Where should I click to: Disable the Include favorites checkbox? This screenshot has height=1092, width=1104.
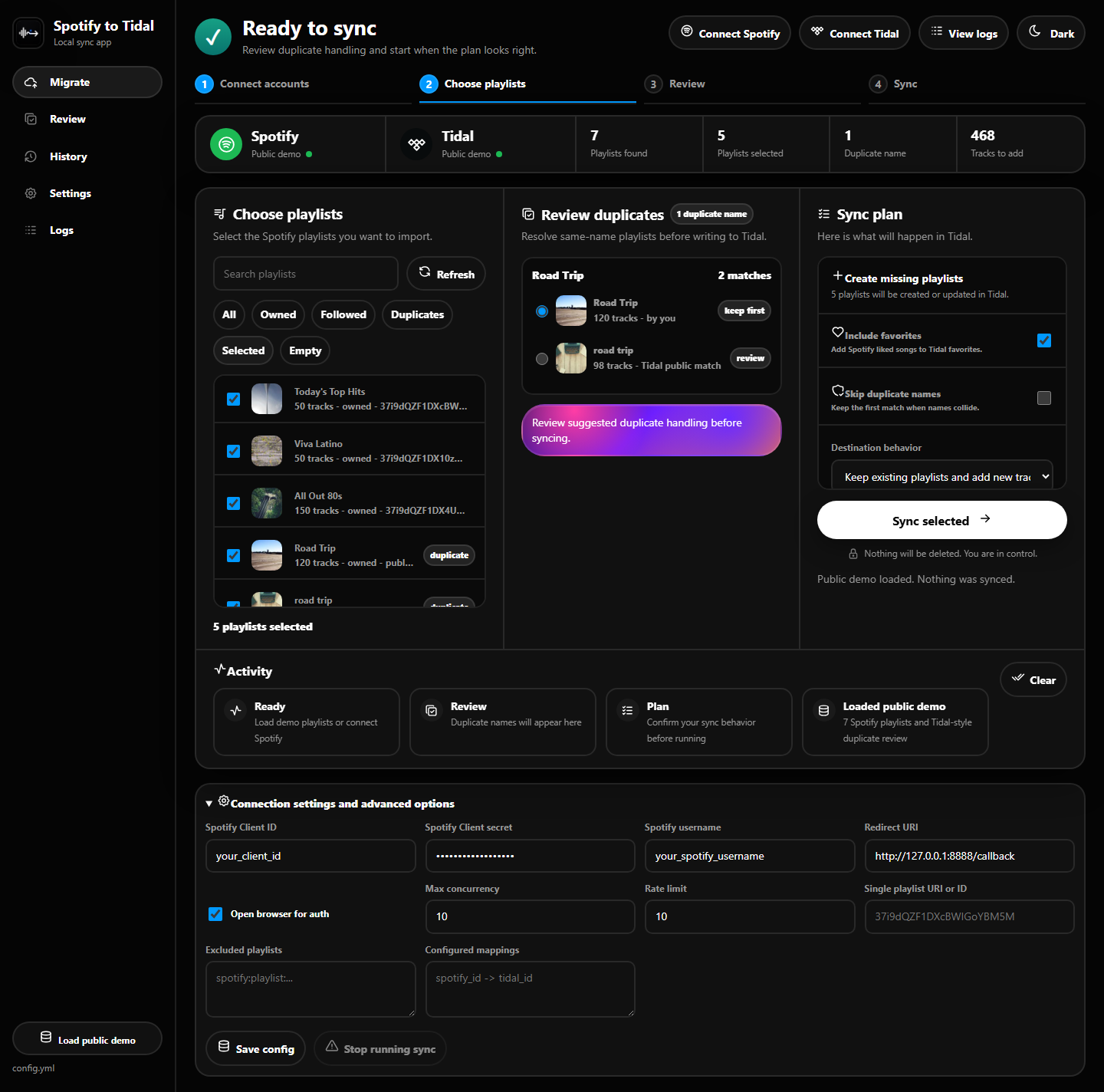click(x=1044, y=340)
